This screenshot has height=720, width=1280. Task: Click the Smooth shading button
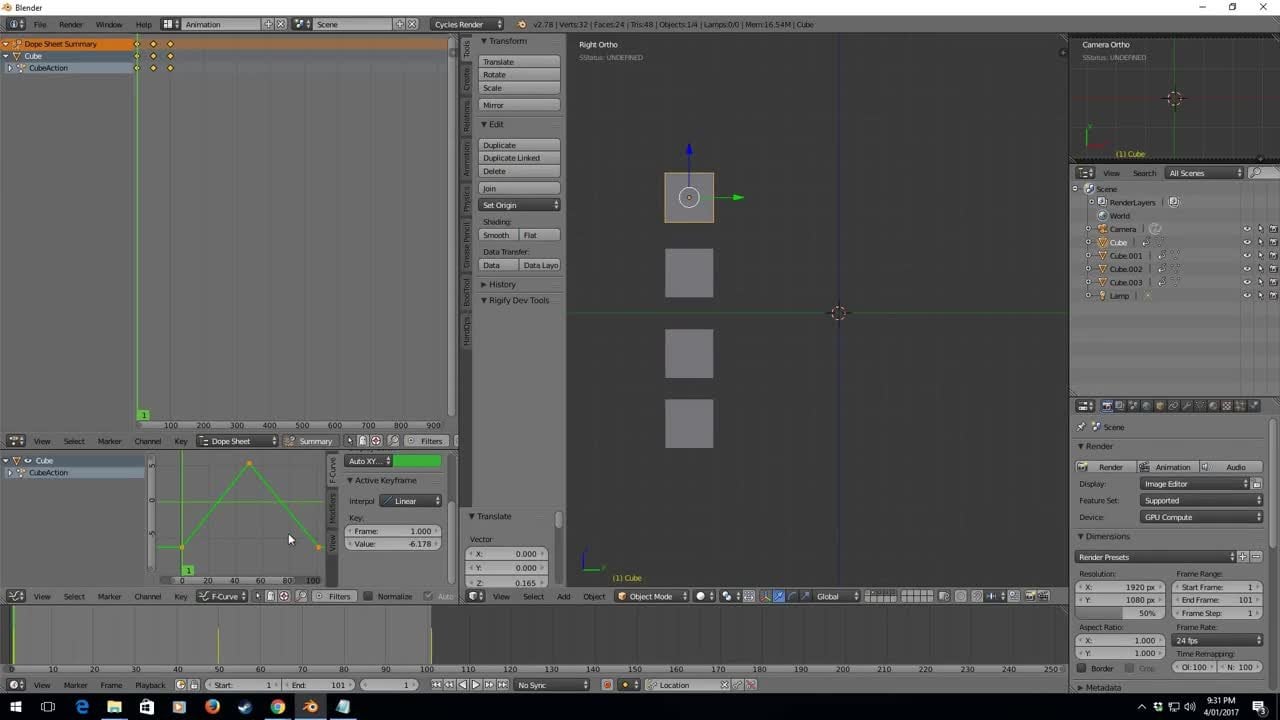pyautogui.click(x=497, y=235)
